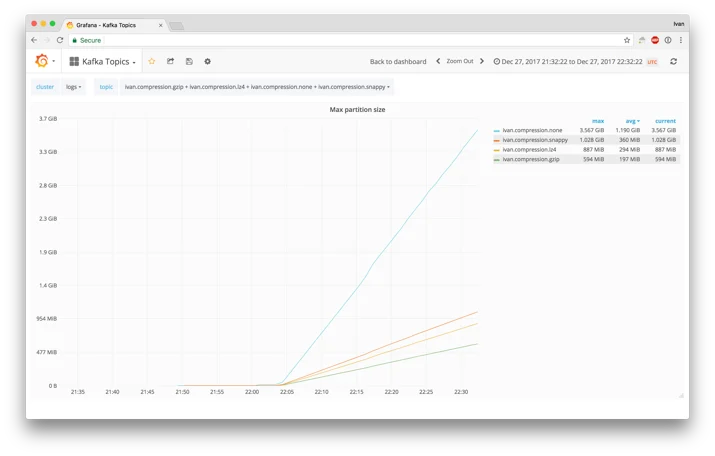Click the 3.7 GiB y-axis label
This screenshot has width=715, height=456.
[48, 119]
